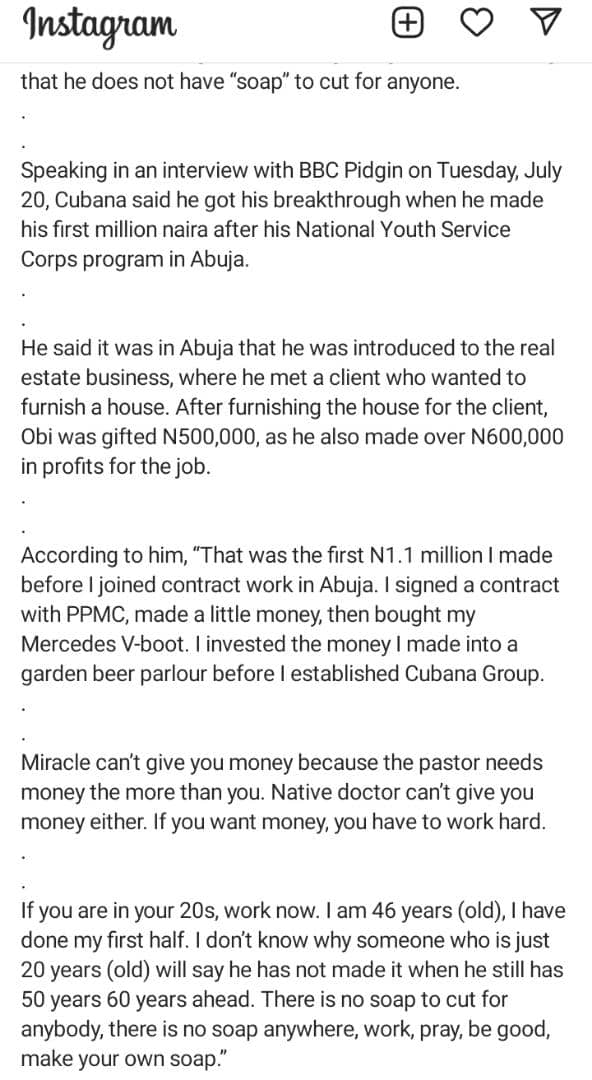Select the paragraph starting "He said it was in Abuja"
This screenshot has width=592, height=1080.
[x=292, y=407]
